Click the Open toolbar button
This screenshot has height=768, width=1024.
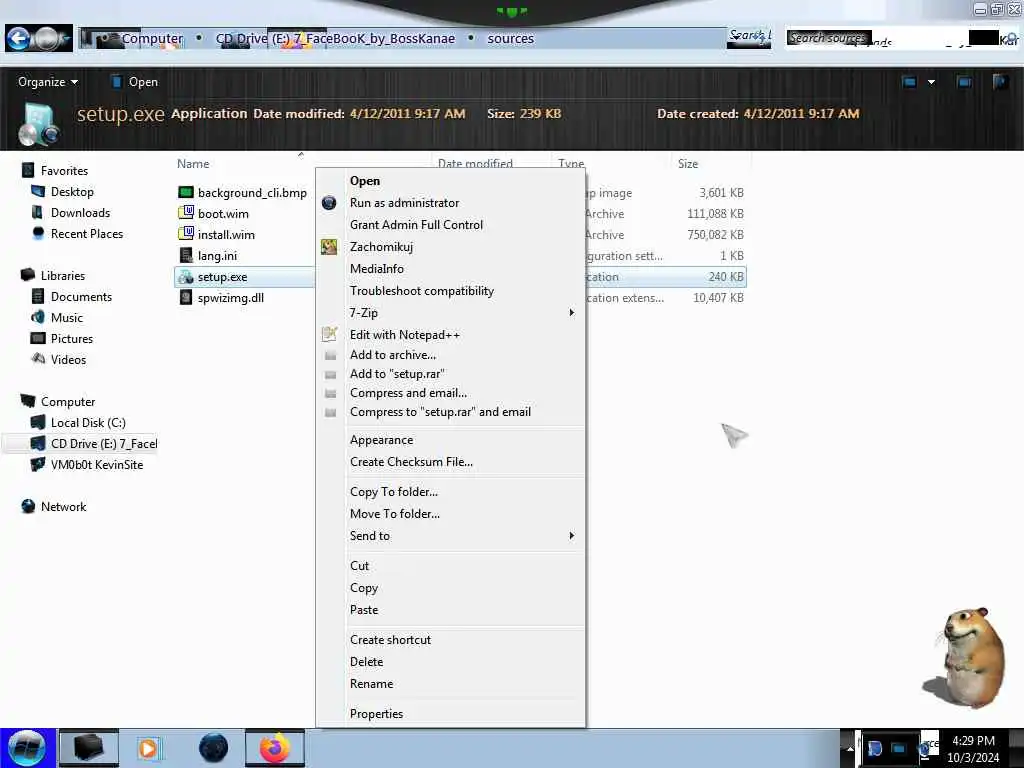(134, 82)
